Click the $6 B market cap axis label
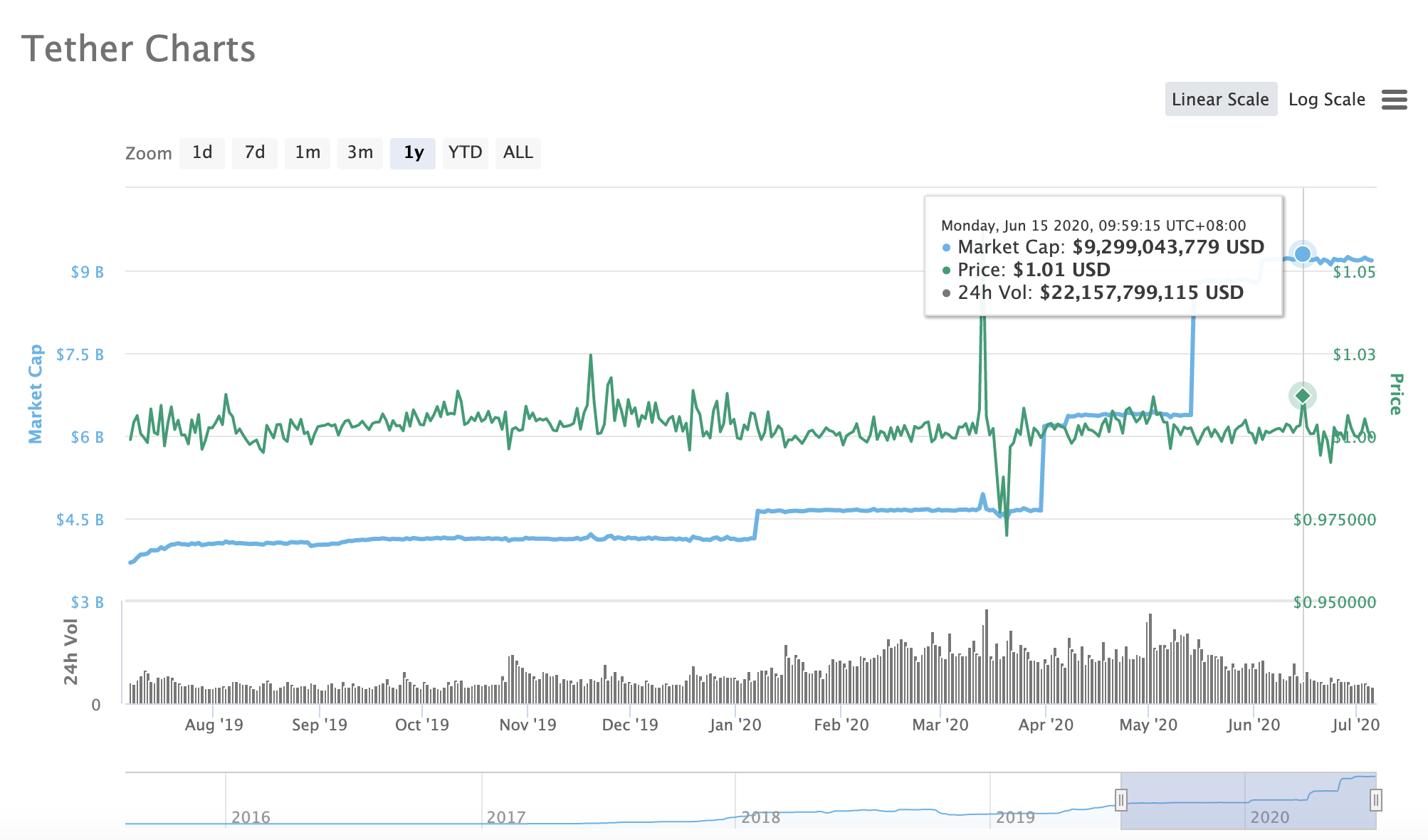This screenshot has width=1428, height=840. pyautogui.click(x=87, y=437)
